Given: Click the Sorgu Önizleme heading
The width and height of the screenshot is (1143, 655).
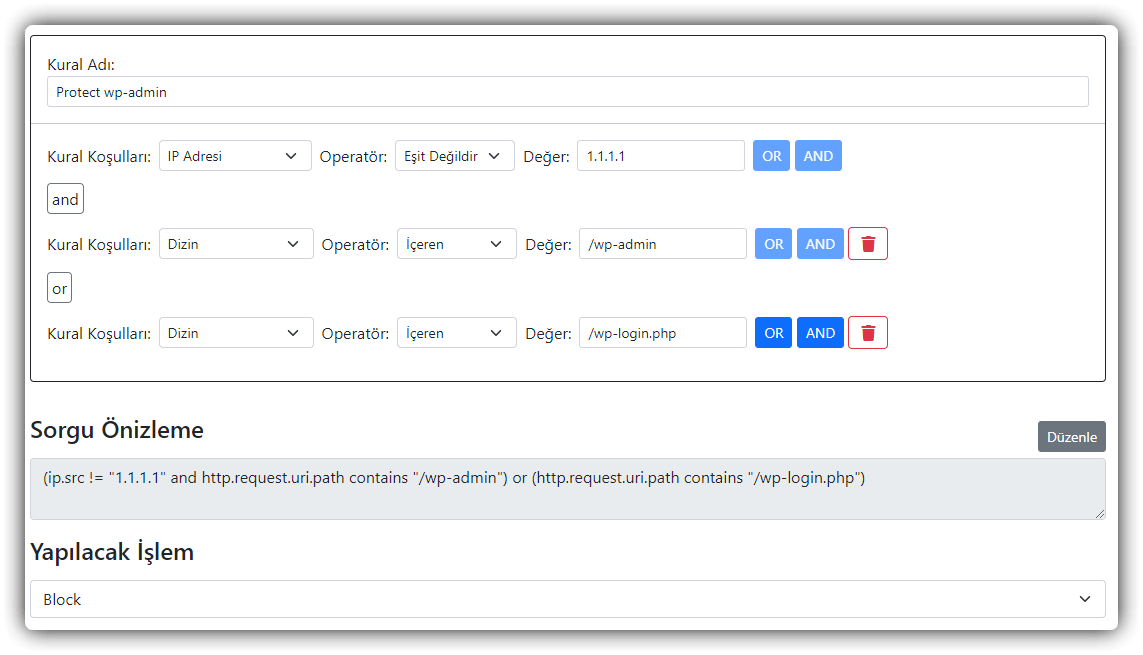Looking at the screenshot, I should tap(117, 429).
